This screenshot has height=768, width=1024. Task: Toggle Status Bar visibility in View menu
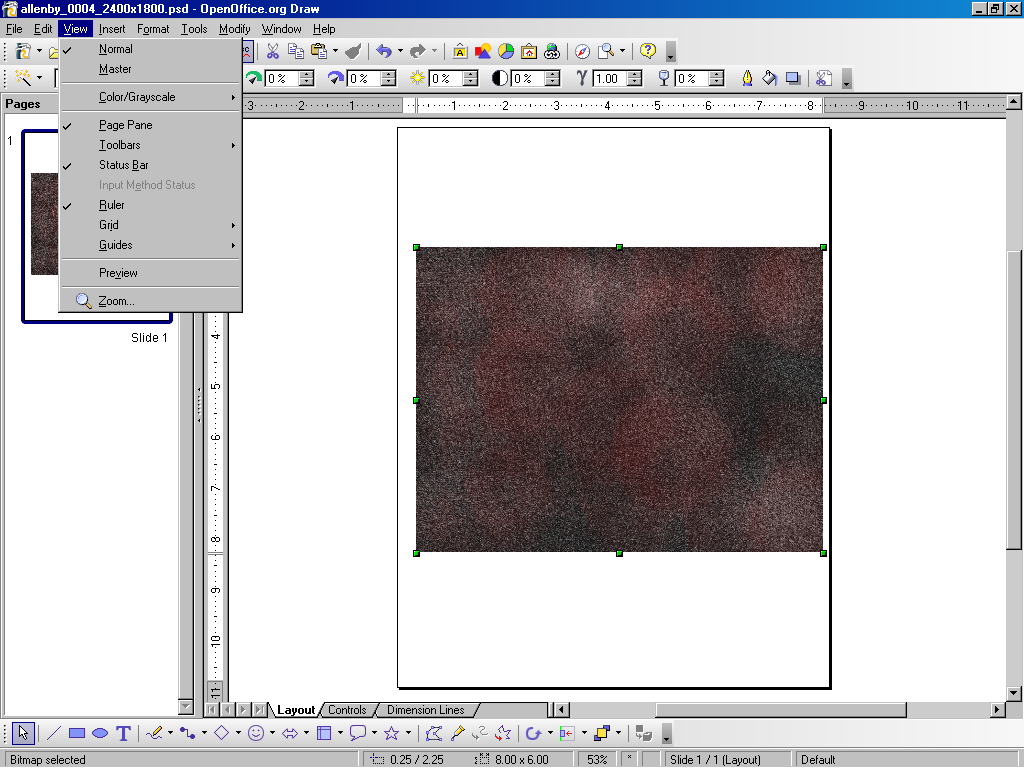coord(124,165)
